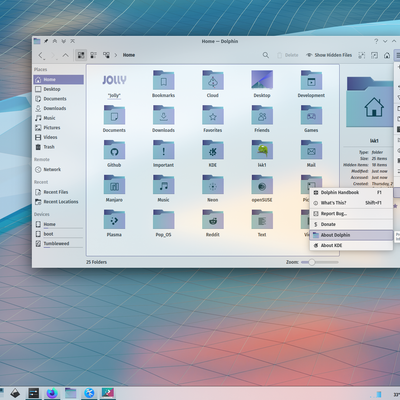Open Recent Locations entry

click(58, 202)
